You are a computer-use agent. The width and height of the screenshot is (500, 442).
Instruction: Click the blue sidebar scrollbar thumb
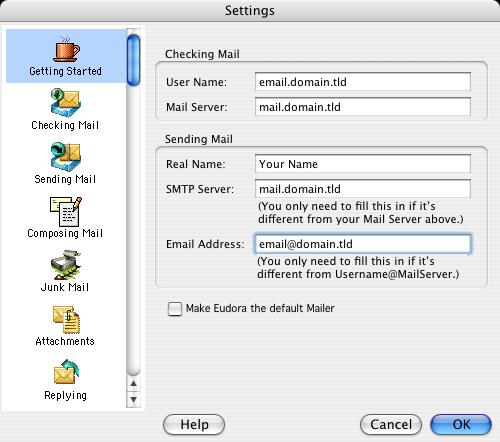point(133,60)
